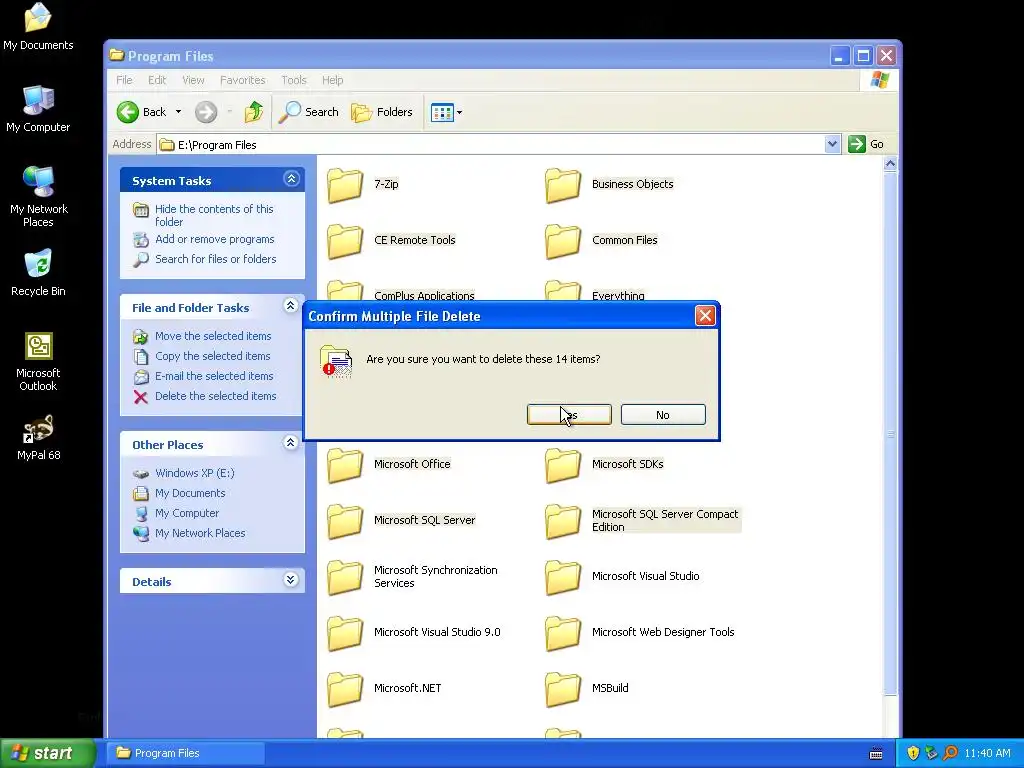Click Program Files taskbar button
The image size is (1024, 768).
(185, 753)
